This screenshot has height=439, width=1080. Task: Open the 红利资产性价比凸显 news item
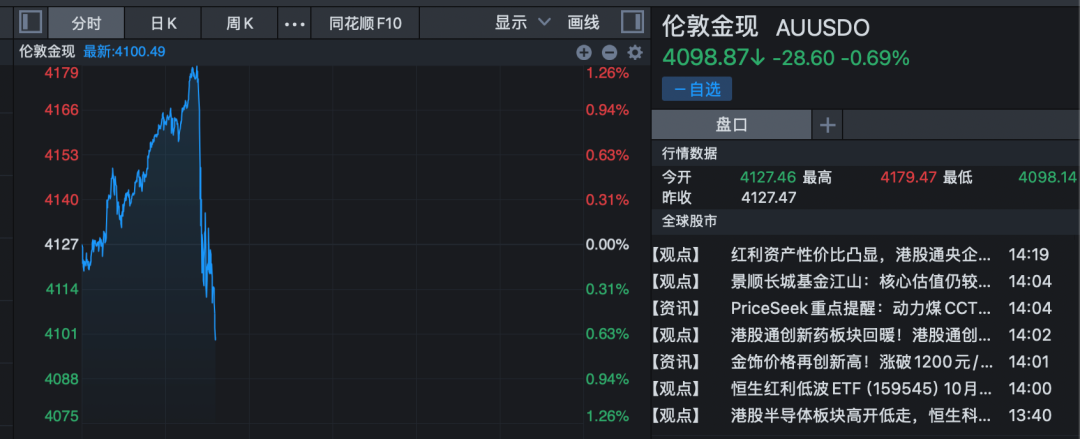(x=861, y=254)
